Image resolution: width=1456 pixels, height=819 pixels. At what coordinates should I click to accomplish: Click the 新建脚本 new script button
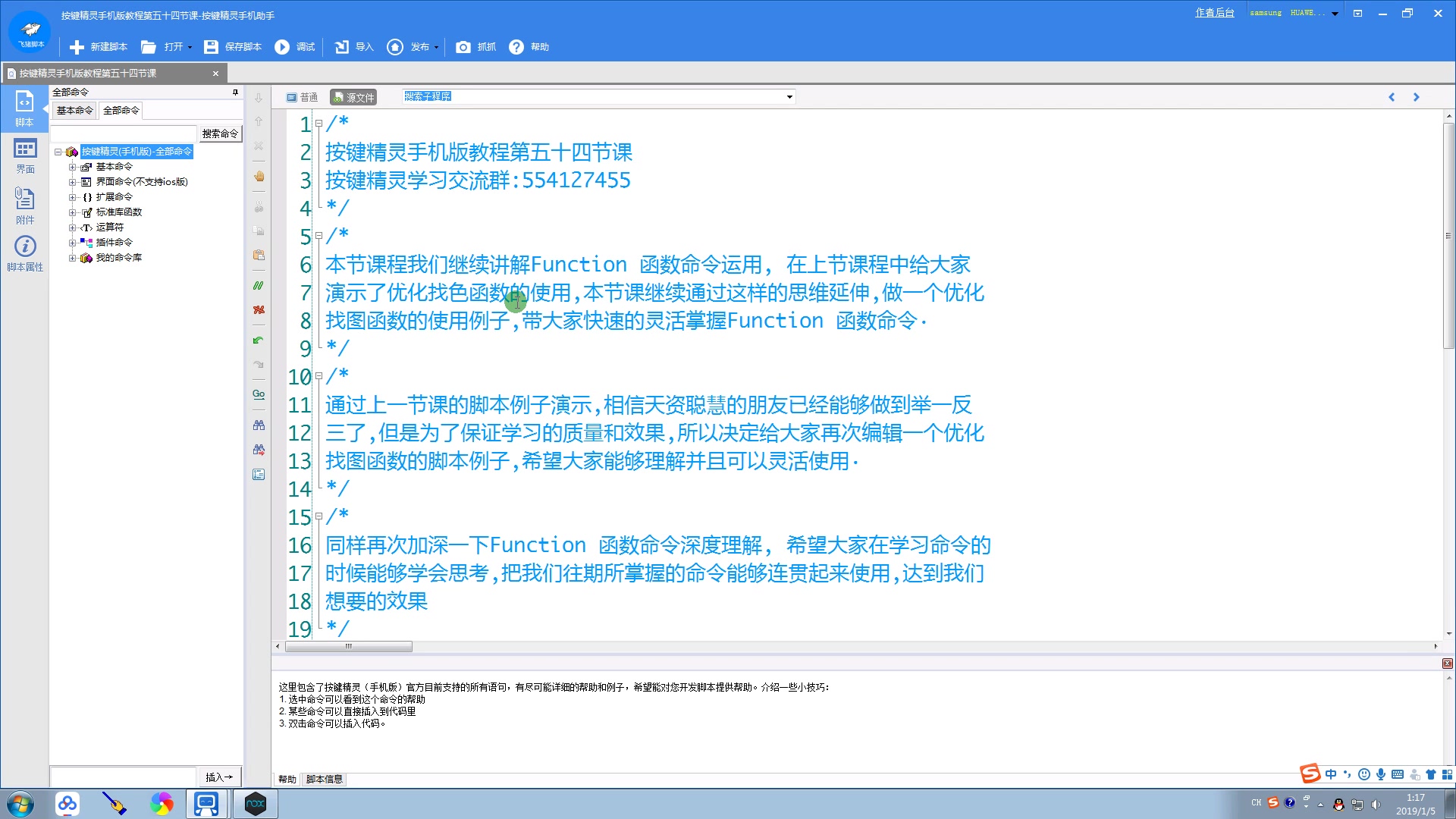pos(99,47)
